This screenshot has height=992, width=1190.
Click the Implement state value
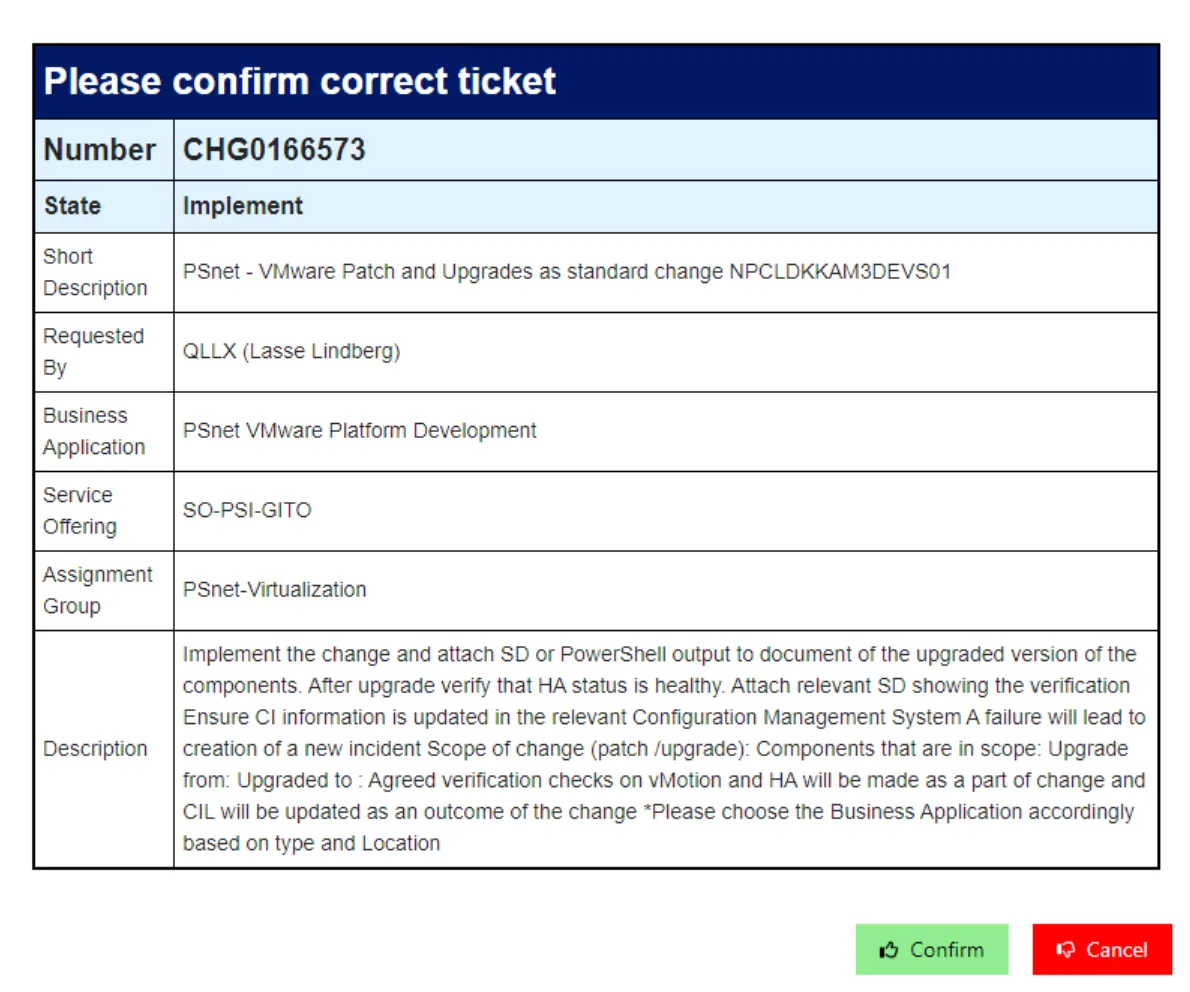point(243,206)
